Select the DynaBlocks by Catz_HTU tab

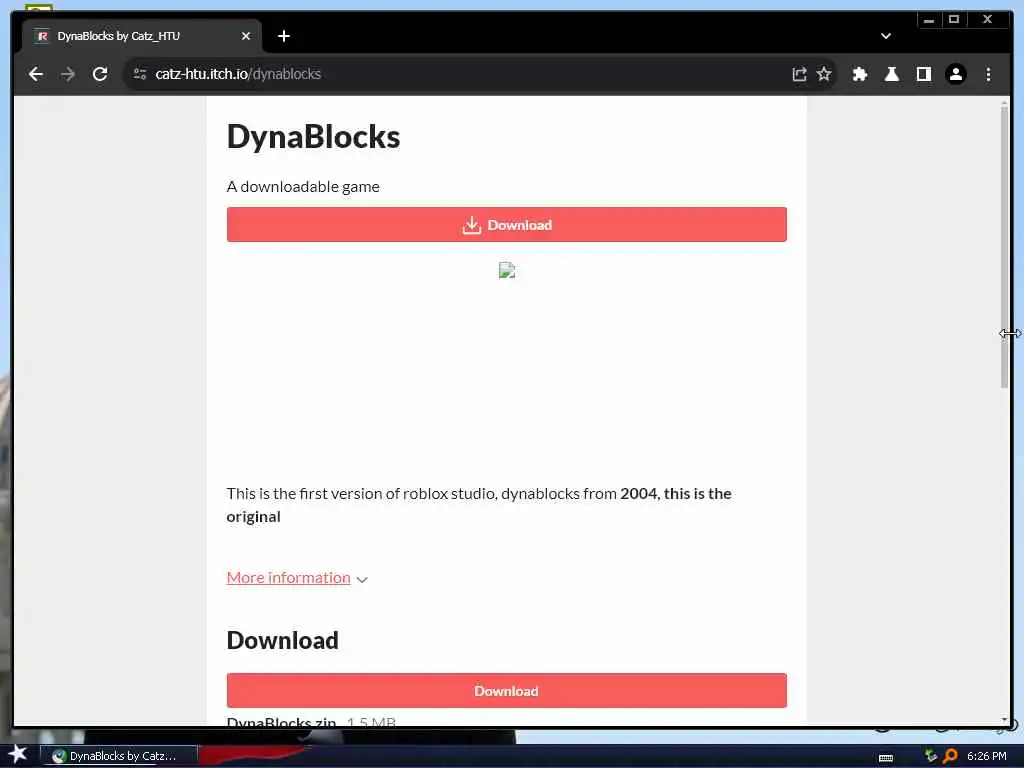(142, 36)
